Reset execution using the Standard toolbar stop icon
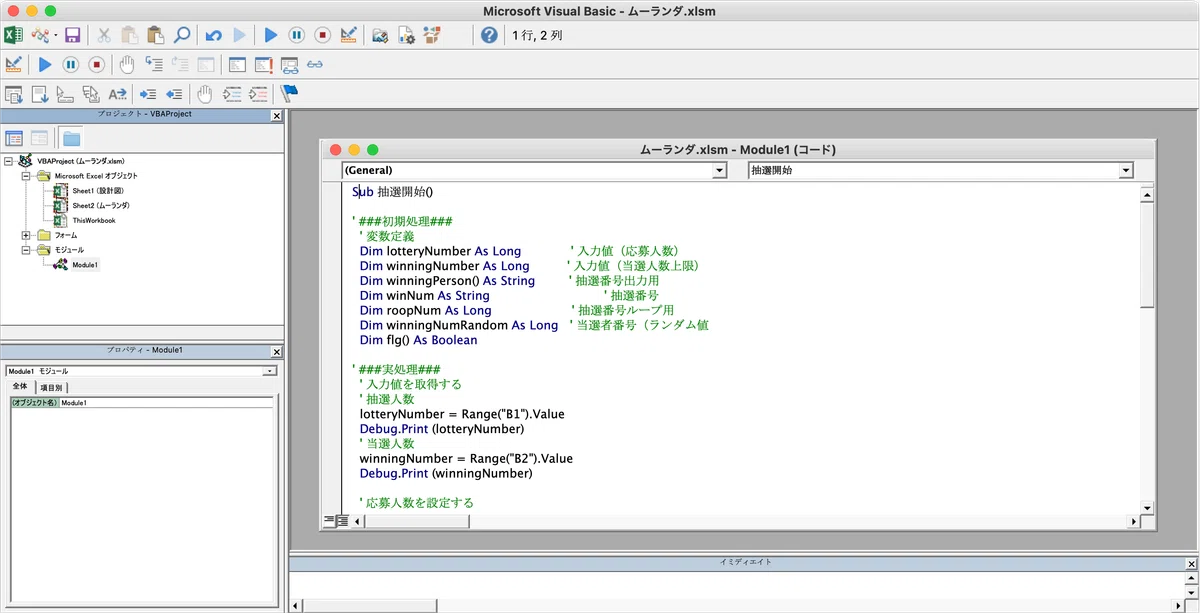 pyautogui.click(x=323, y=35)
